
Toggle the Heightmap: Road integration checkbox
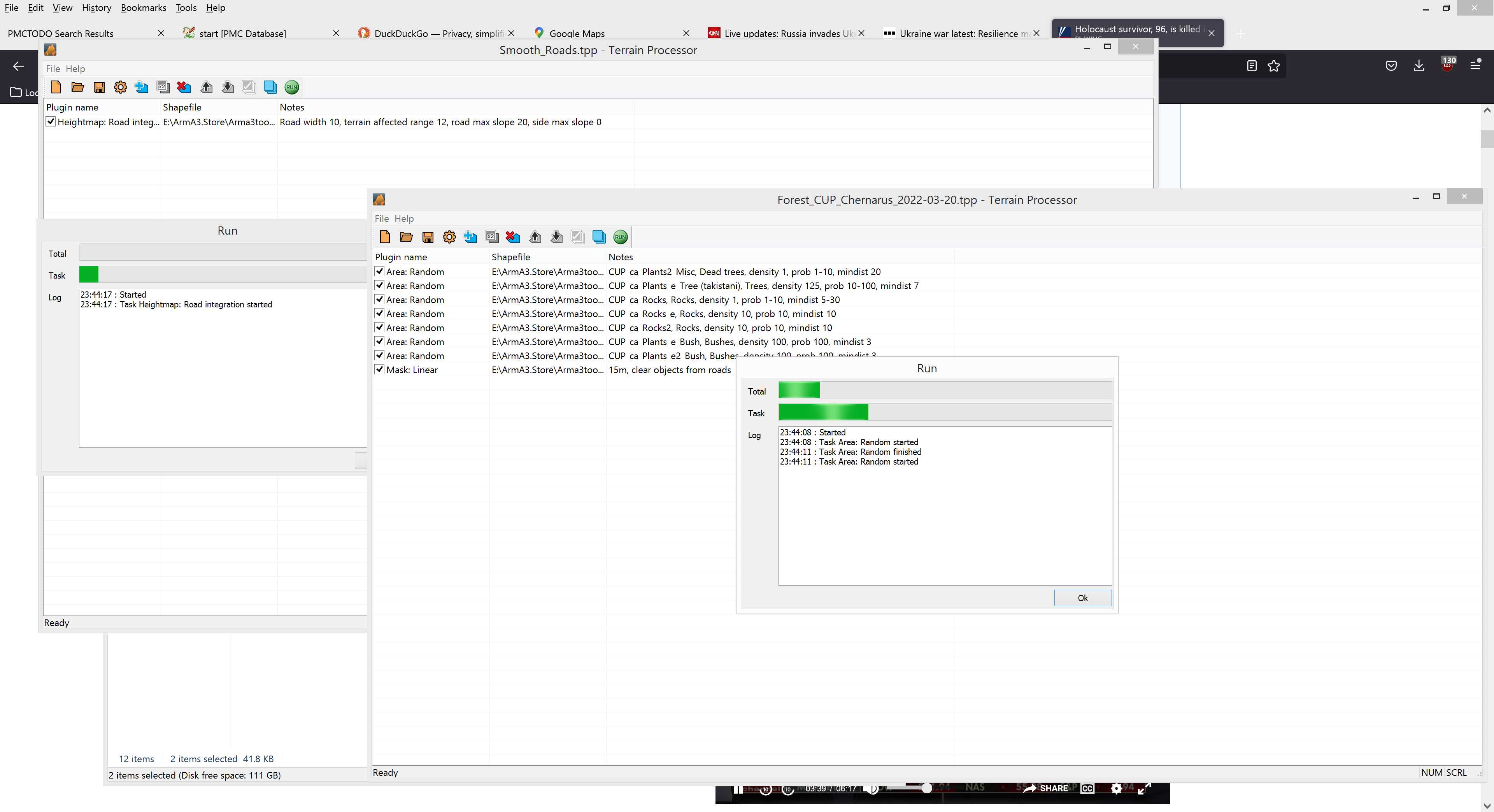click(51, 122)
